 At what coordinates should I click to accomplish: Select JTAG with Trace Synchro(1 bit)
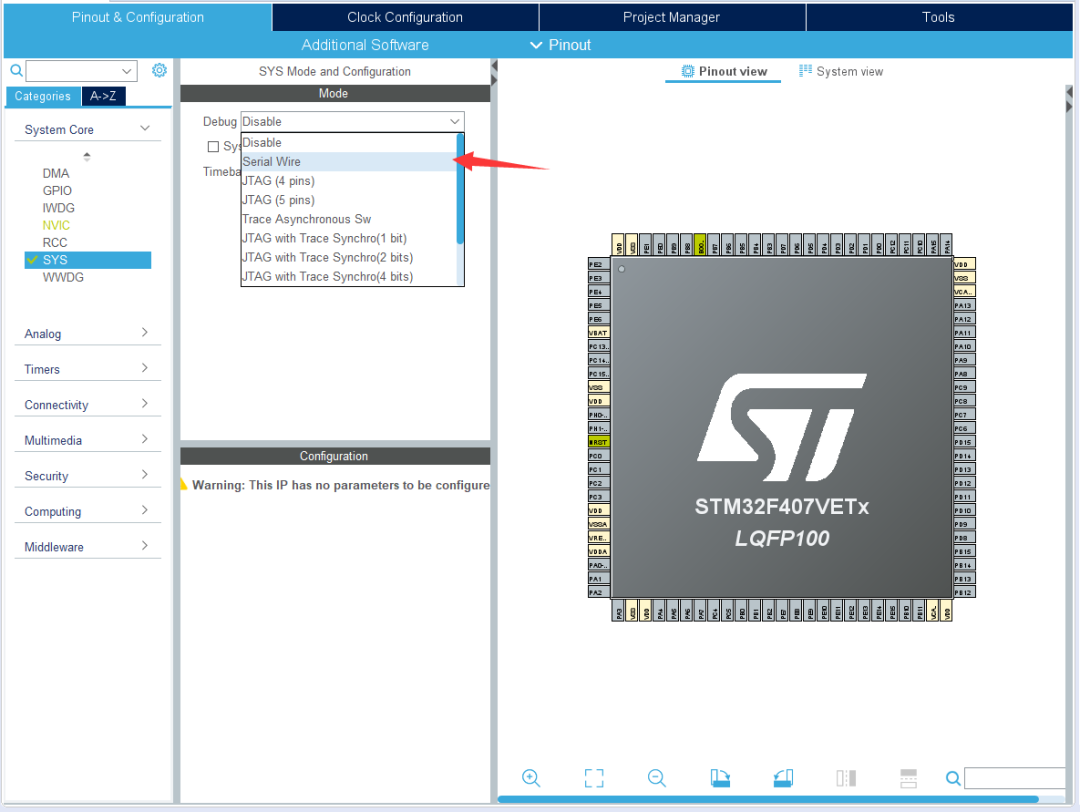[348, 238]
